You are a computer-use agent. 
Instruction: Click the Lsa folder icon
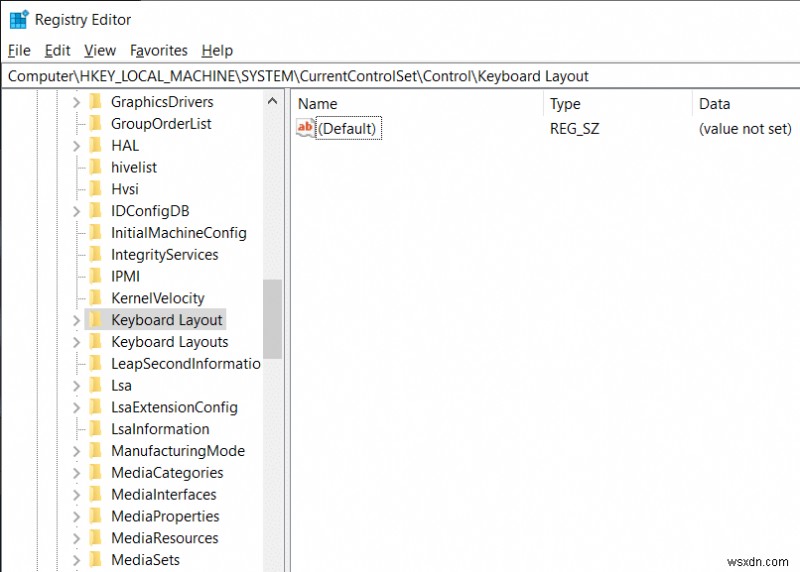95,385
